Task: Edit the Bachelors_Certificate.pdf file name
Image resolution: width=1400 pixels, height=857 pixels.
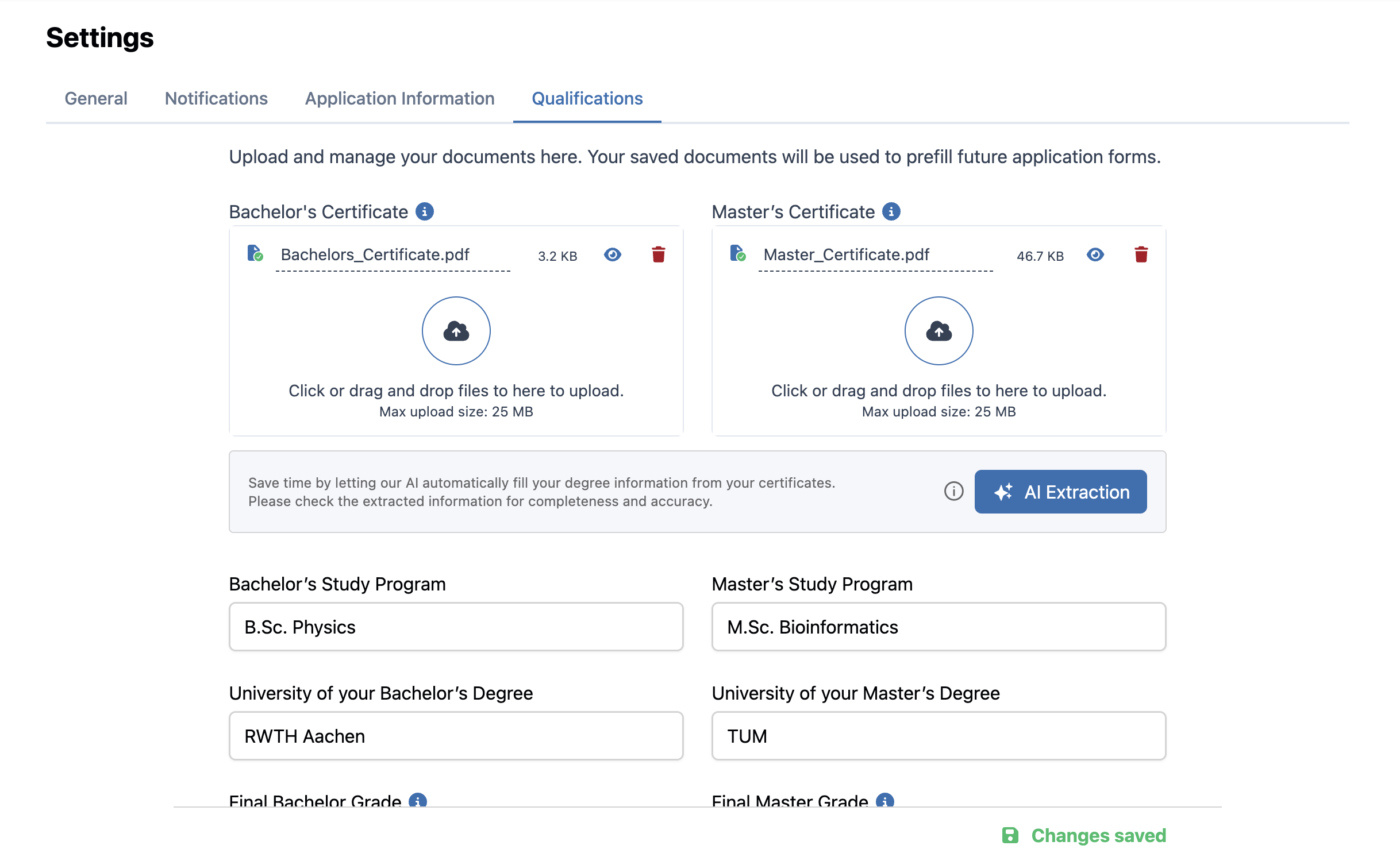Action: pyautogui.click(x=393, y=255)
